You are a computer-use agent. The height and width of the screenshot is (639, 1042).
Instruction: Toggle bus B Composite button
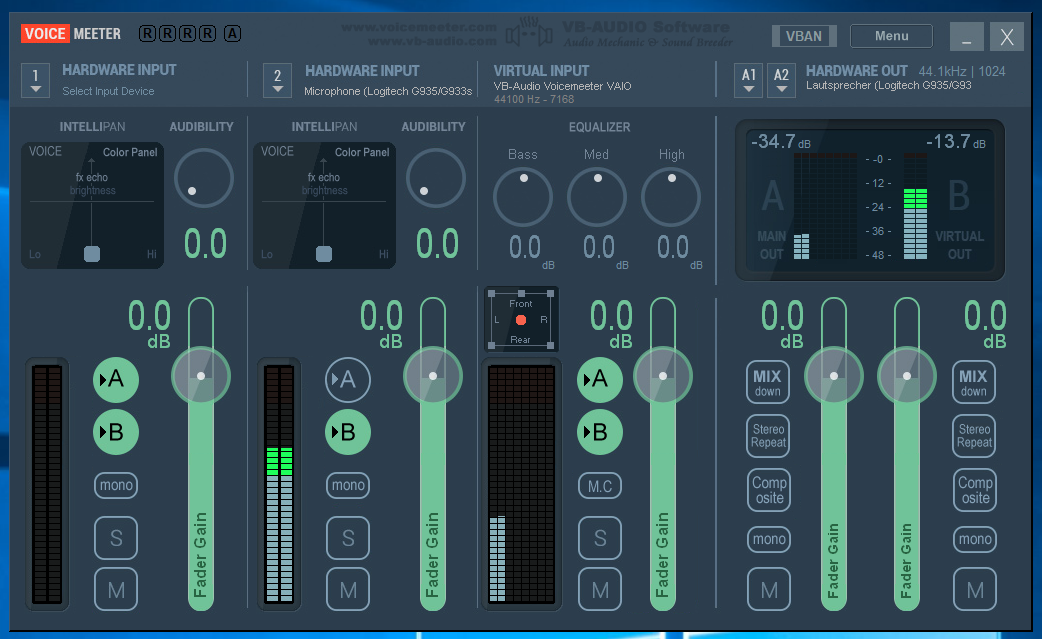(x=975, y=490)
